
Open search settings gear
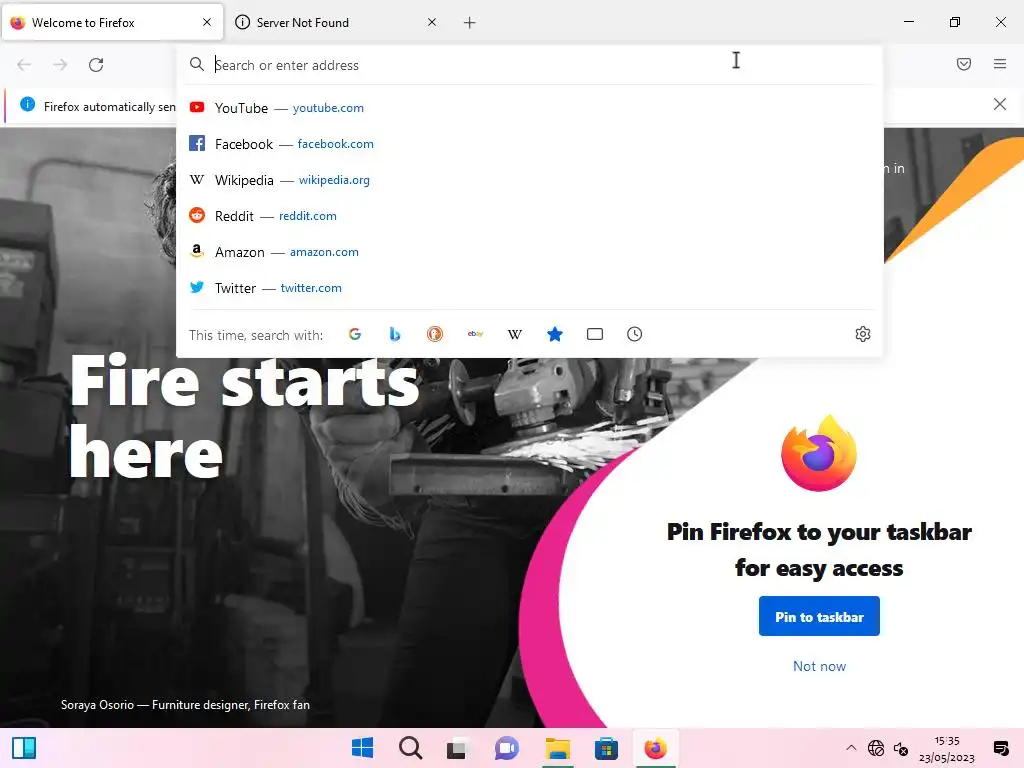click(863, 334)
